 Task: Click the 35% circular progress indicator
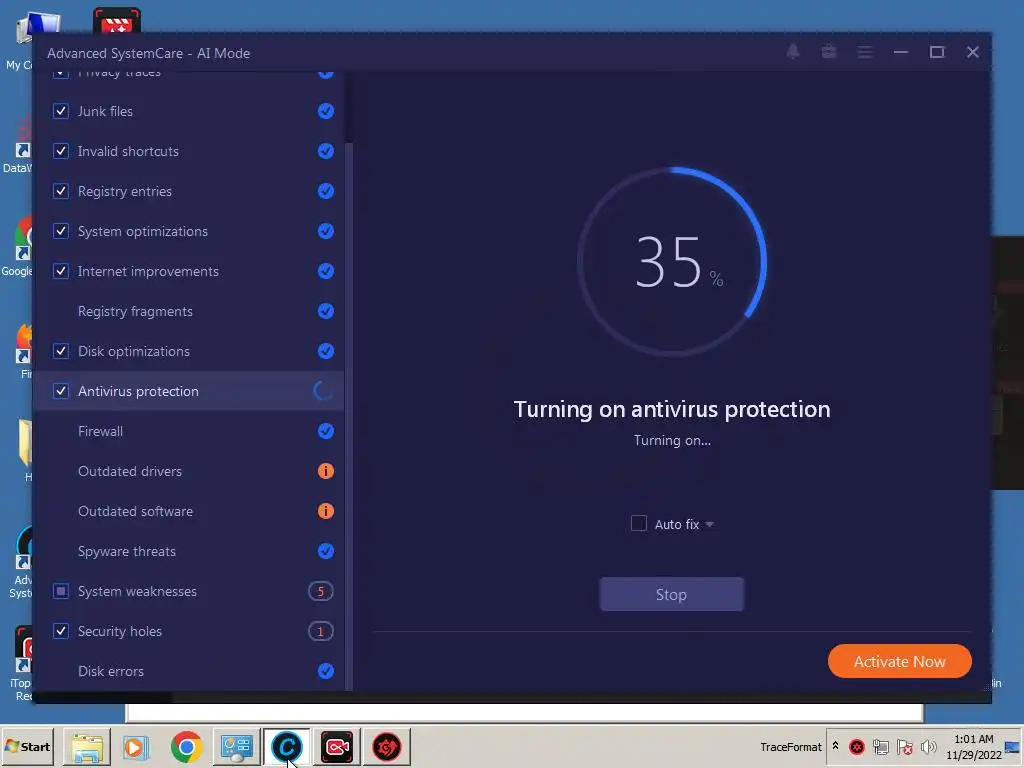click(x=672, y=262)
